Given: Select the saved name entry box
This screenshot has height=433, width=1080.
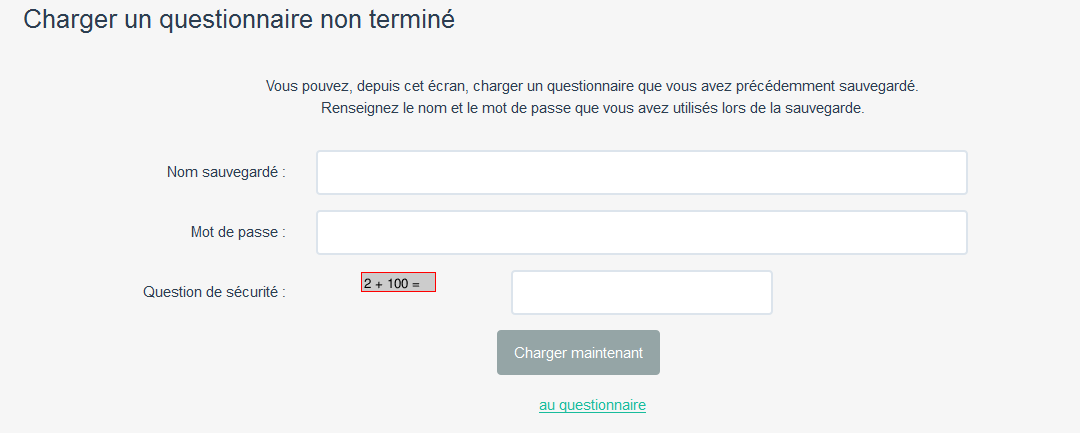Looking at the screenshot, I should 641,172.
